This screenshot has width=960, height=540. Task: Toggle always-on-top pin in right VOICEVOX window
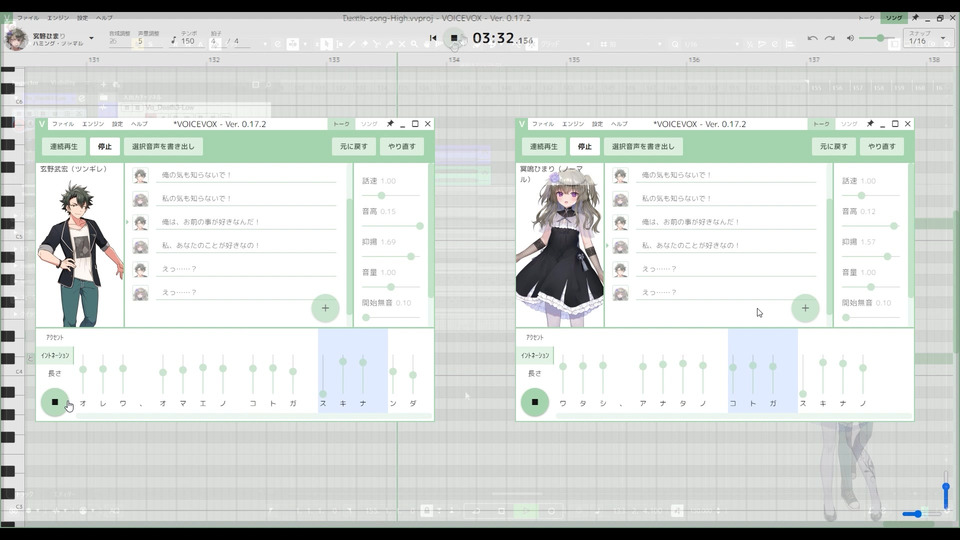pos(870,124)
